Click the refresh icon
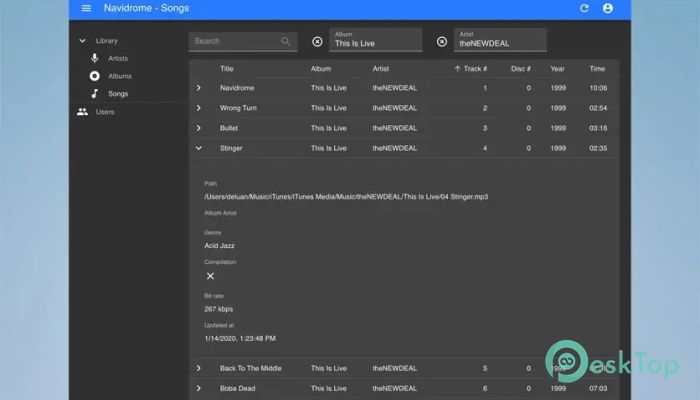The image size is (700, 400). pos(584,8)
